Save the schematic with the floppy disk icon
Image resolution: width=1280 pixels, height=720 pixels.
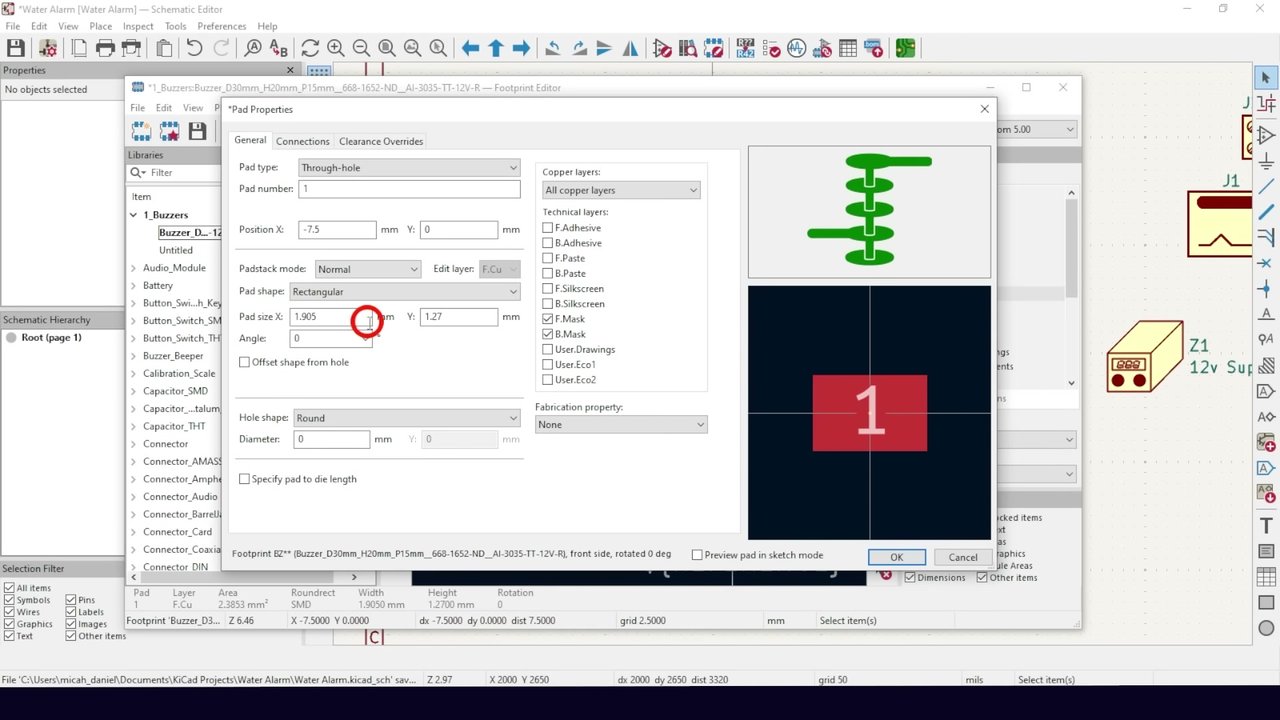point(15,48)
